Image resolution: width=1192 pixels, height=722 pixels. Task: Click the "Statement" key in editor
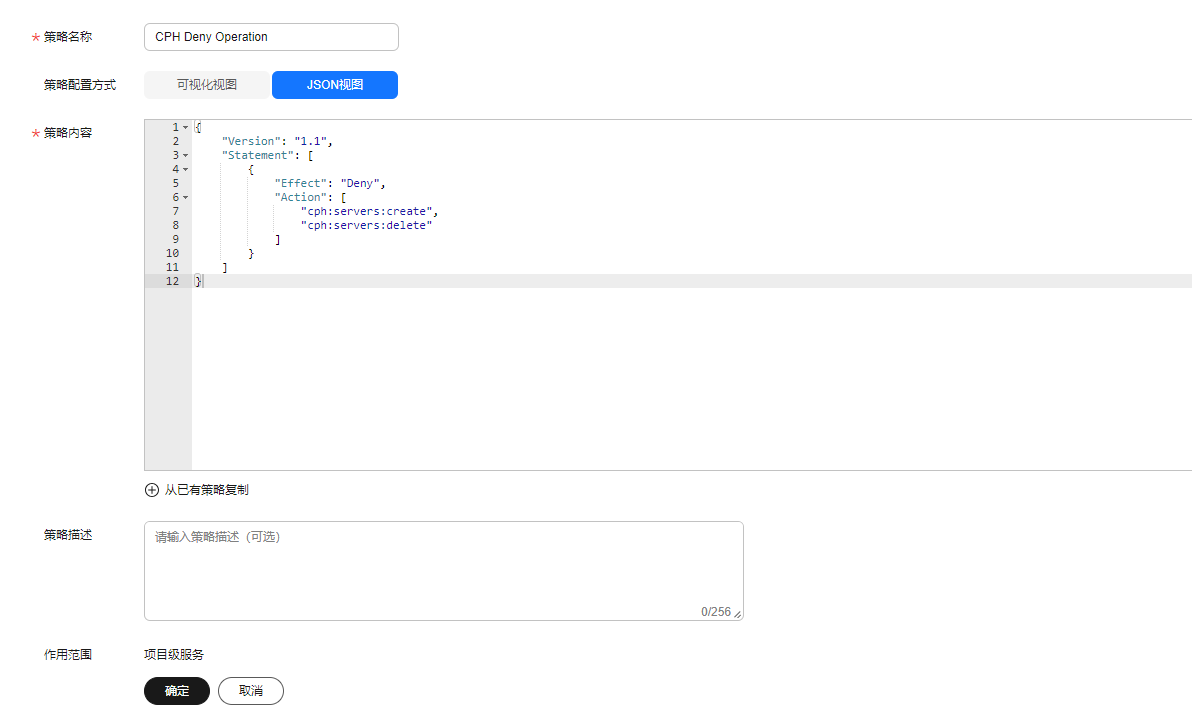(258, 155)
